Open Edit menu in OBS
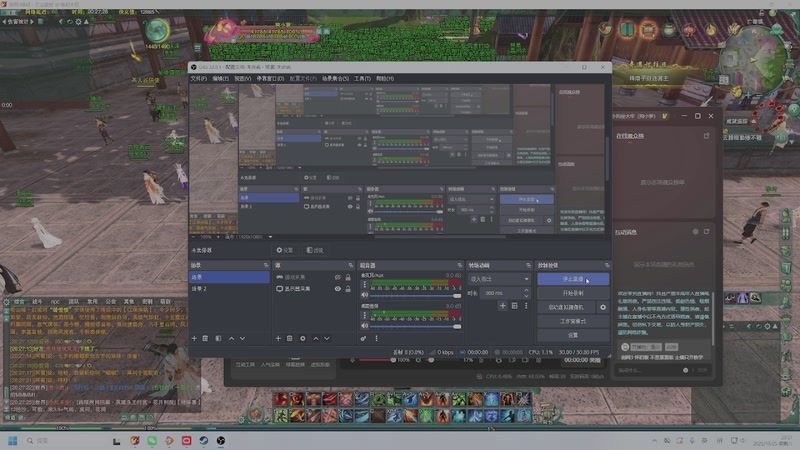 [x=220, y=79]
